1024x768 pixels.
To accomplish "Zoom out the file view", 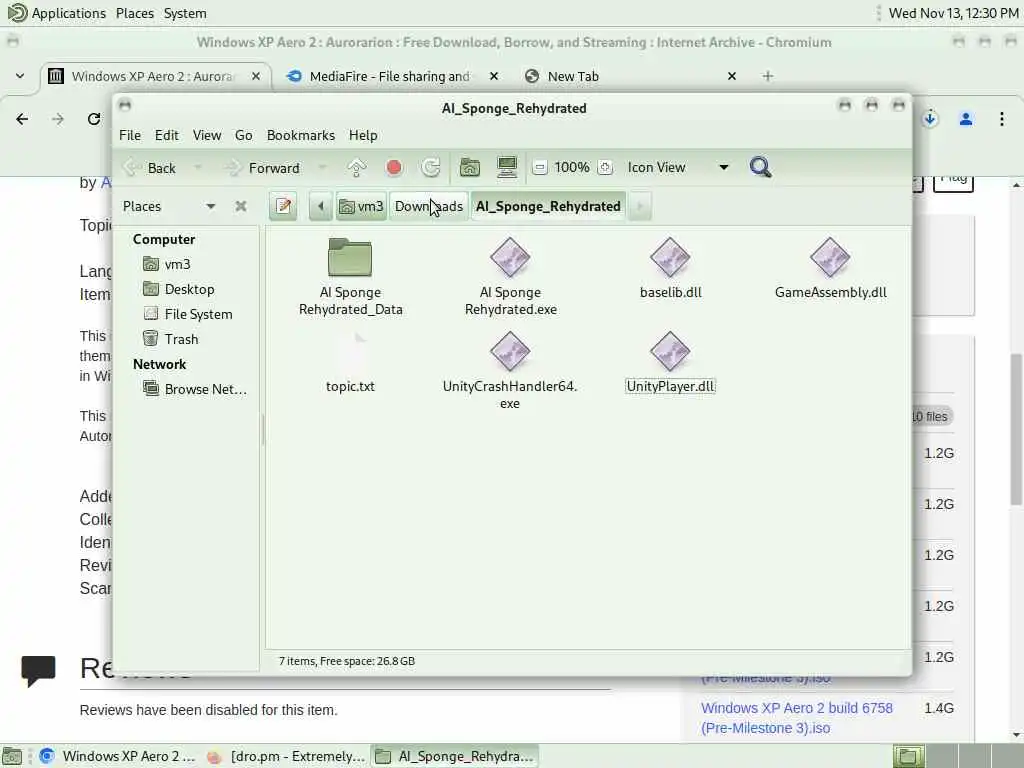I will tap(539, 168).
